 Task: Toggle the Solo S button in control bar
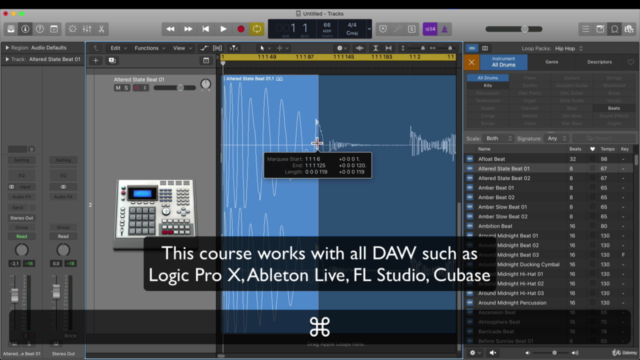pos(411,29)
